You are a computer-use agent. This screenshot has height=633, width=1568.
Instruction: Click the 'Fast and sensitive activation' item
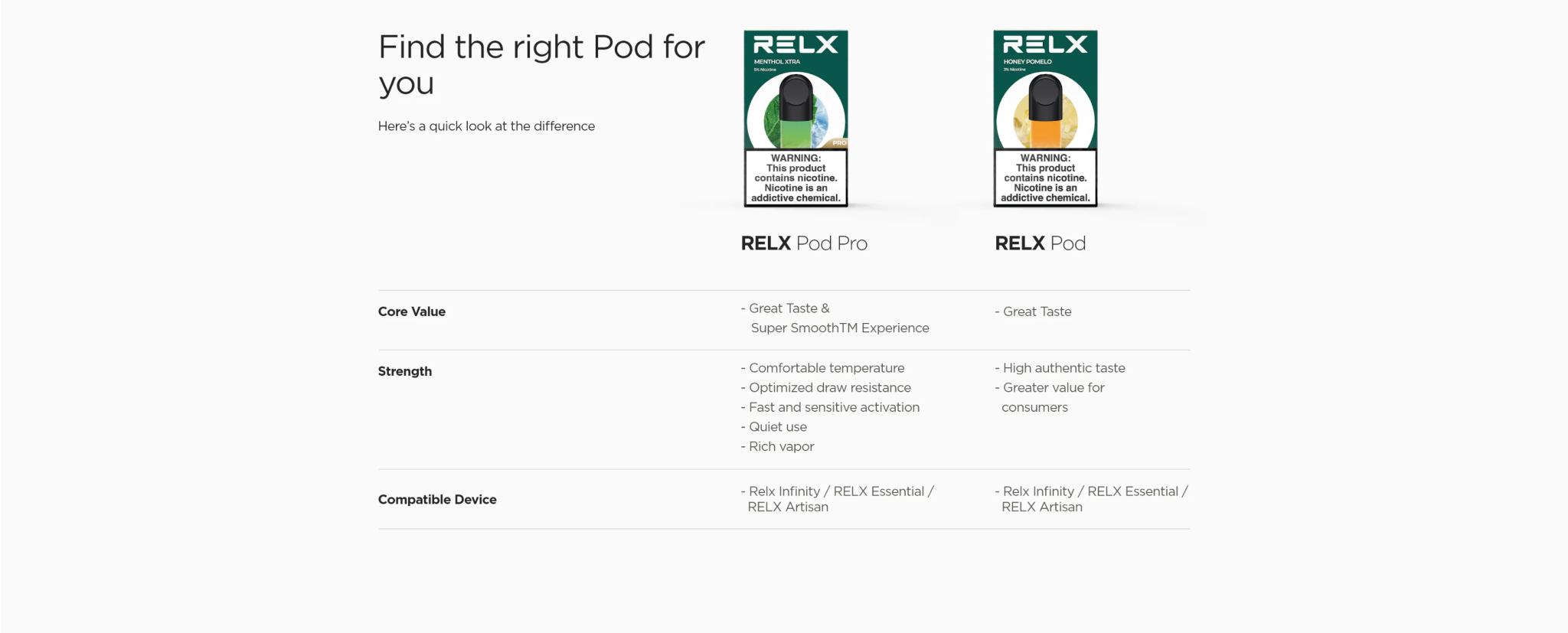click(834, 407)
